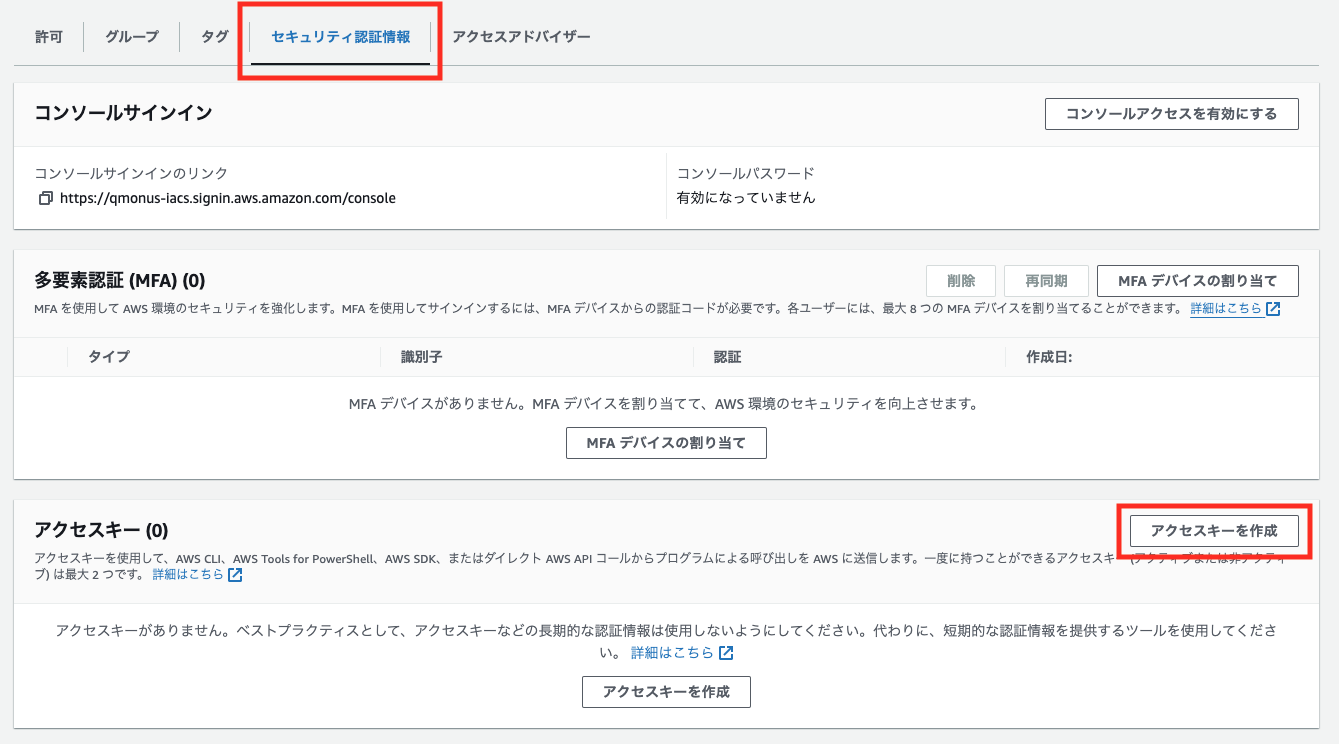
Task: Select the セキュリティ認証情報 tab
Action: pos(340,37)
